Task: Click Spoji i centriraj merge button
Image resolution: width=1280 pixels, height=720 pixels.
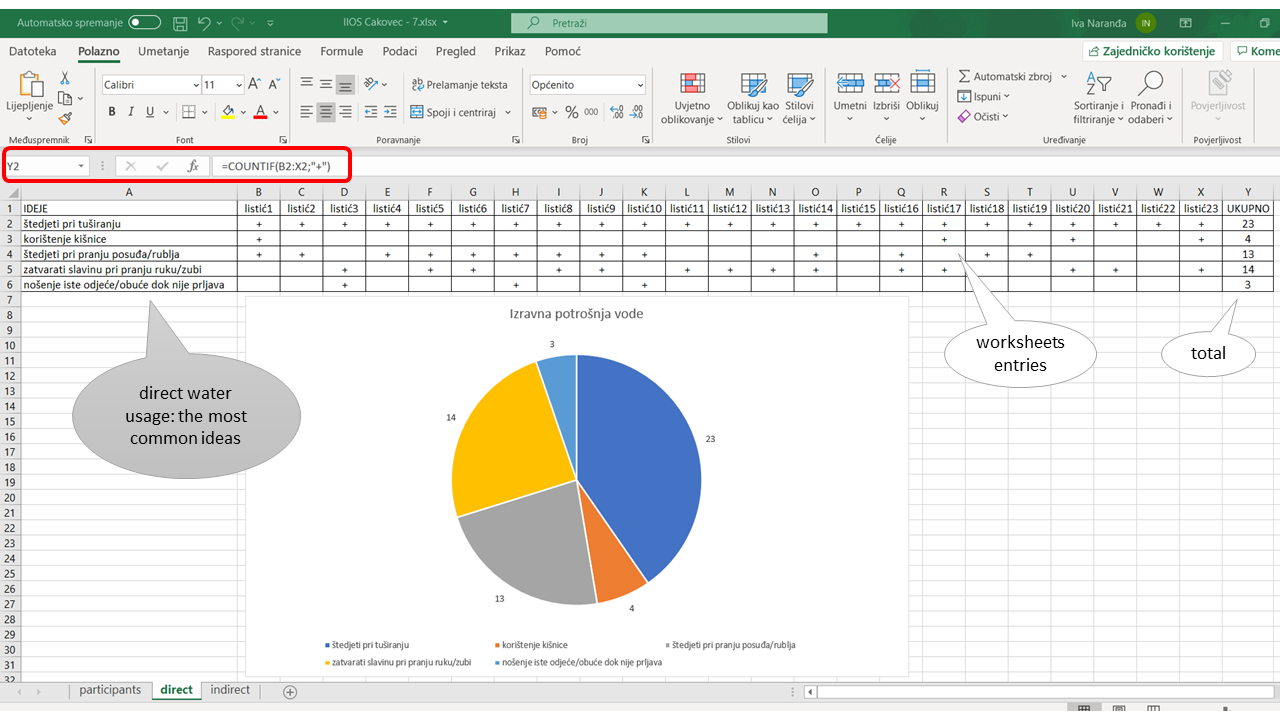Action: pyautogui.click(x=453, y=112)
